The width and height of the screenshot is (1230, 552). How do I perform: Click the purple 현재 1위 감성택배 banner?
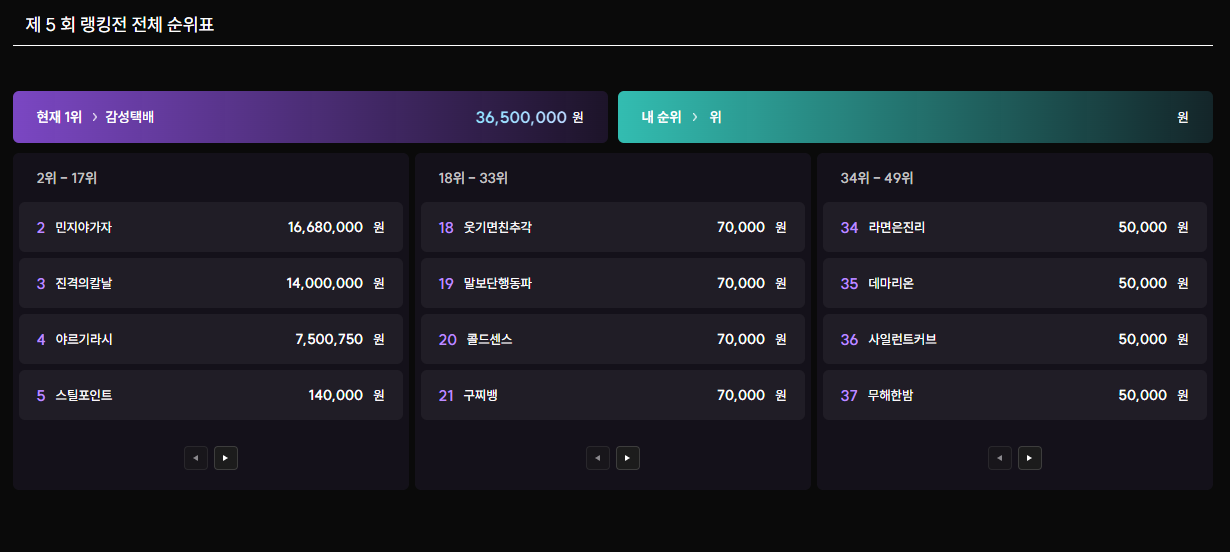click(310, 117)
